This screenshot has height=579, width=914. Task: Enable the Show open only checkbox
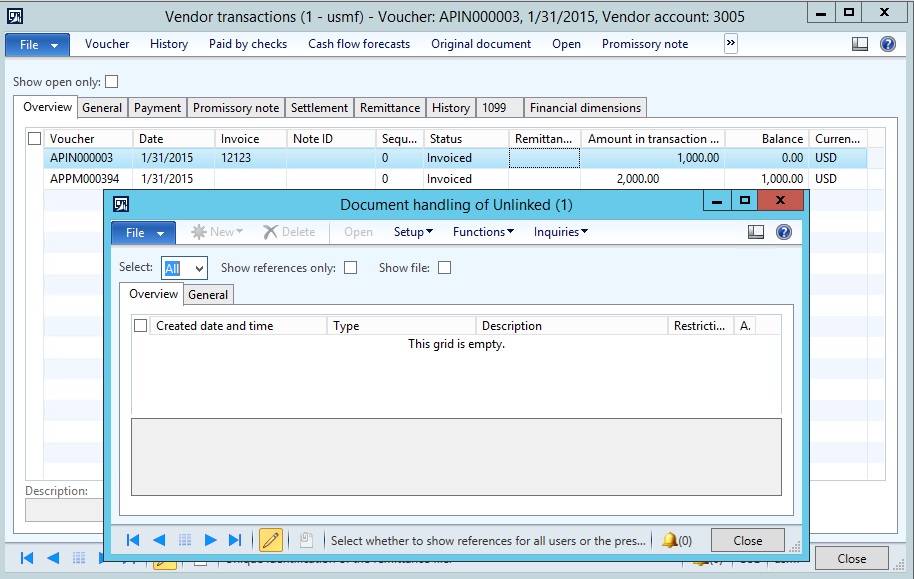tap(113, 81)
